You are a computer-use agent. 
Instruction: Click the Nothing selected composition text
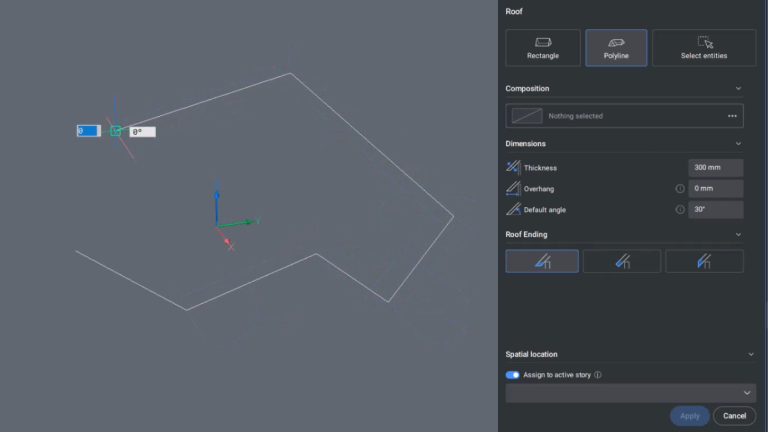point(576,116)
